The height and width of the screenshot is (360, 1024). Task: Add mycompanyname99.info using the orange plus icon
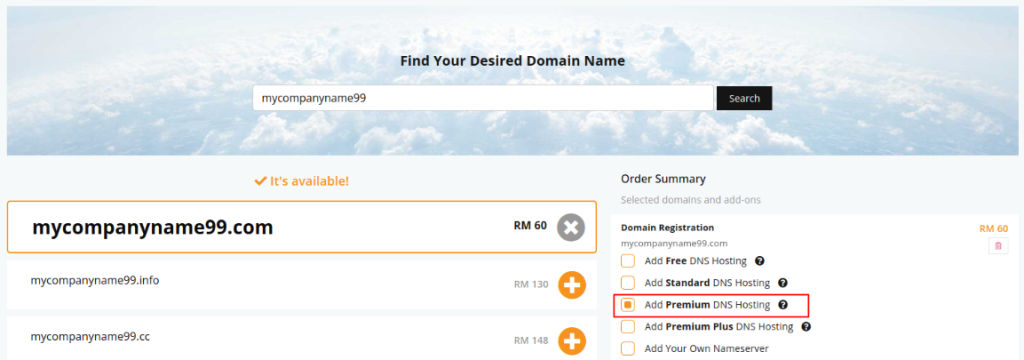click(x=571, y=285)
